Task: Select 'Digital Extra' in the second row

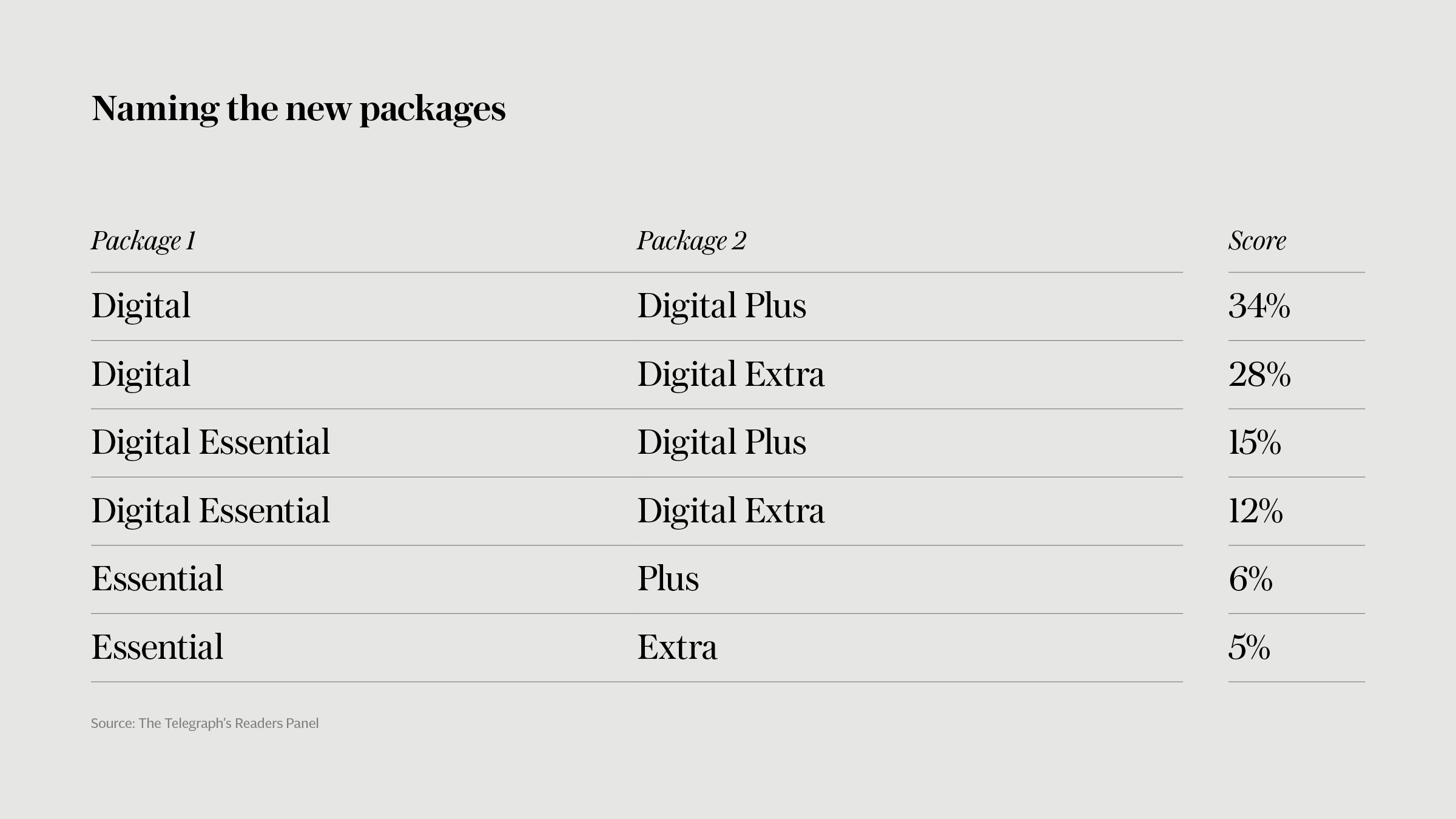Action: pos(730,374)
